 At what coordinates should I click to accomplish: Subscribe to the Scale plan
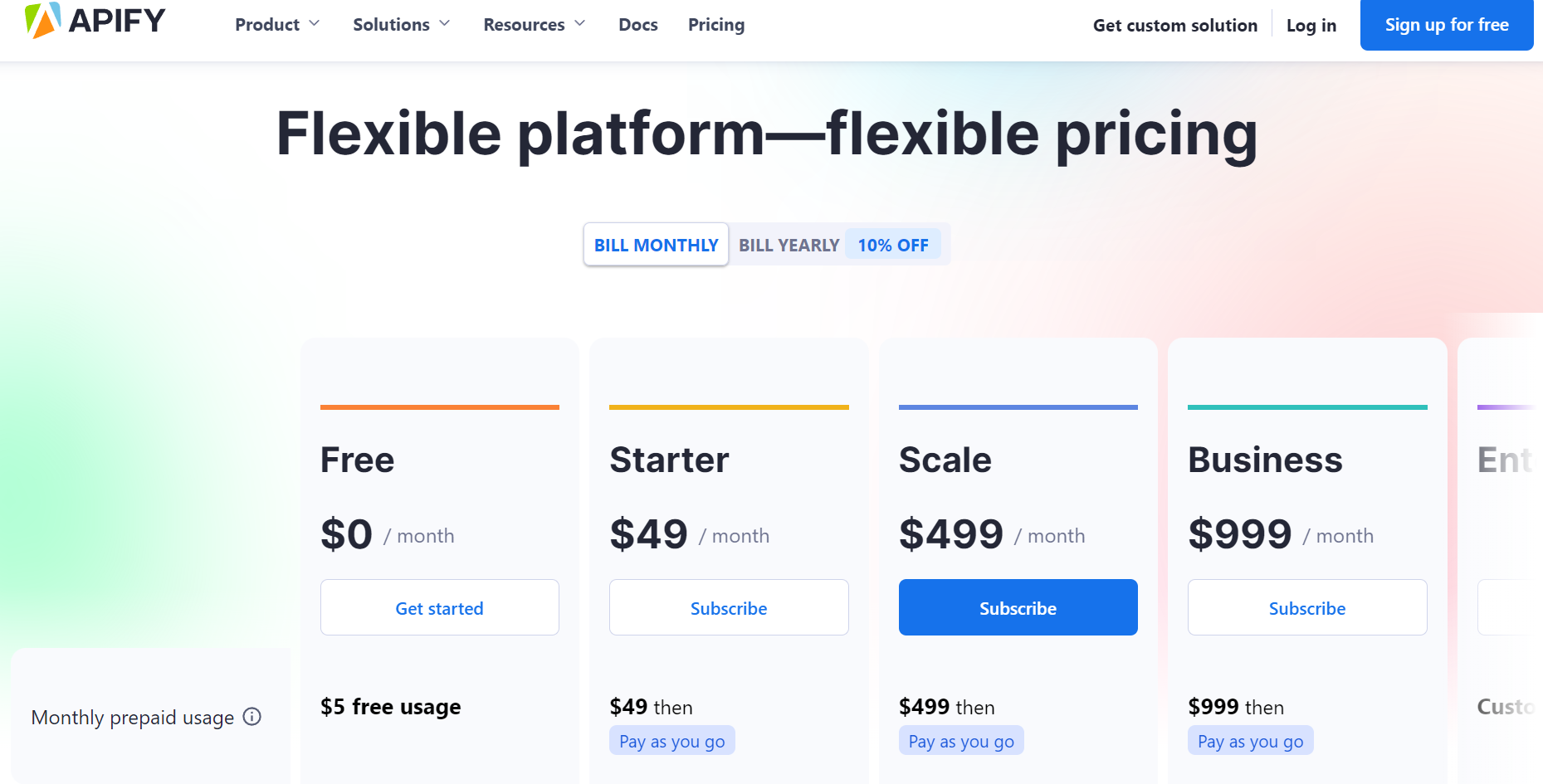1018,608
